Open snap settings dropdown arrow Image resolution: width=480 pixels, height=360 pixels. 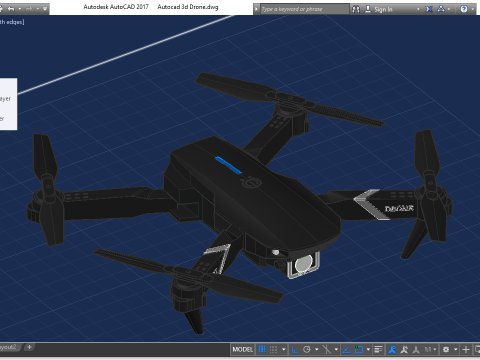[284, 349]
